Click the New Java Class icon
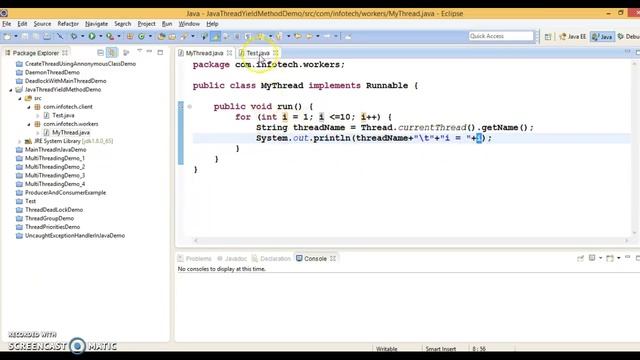Image resolution: width=640 pixels, height=360 pixels. (x=141, y=37)
